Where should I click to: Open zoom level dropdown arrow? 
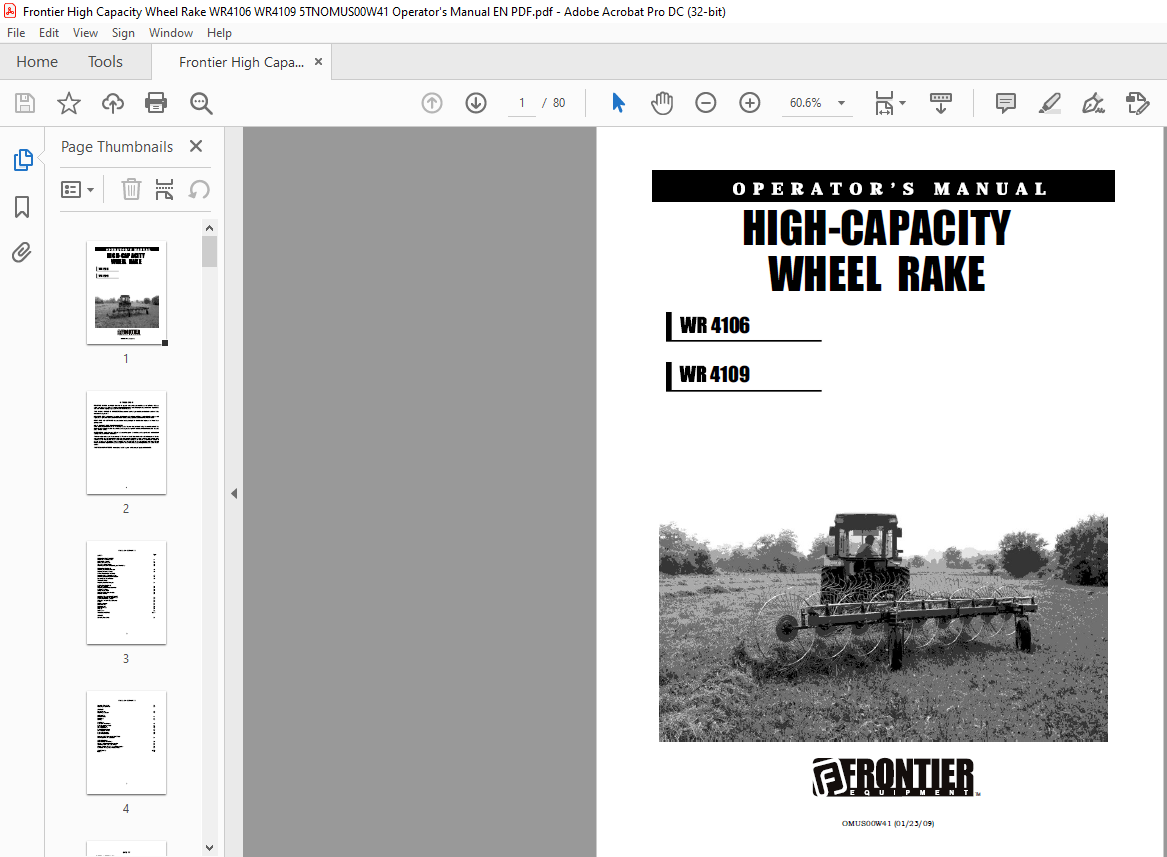tap(842, 103)
